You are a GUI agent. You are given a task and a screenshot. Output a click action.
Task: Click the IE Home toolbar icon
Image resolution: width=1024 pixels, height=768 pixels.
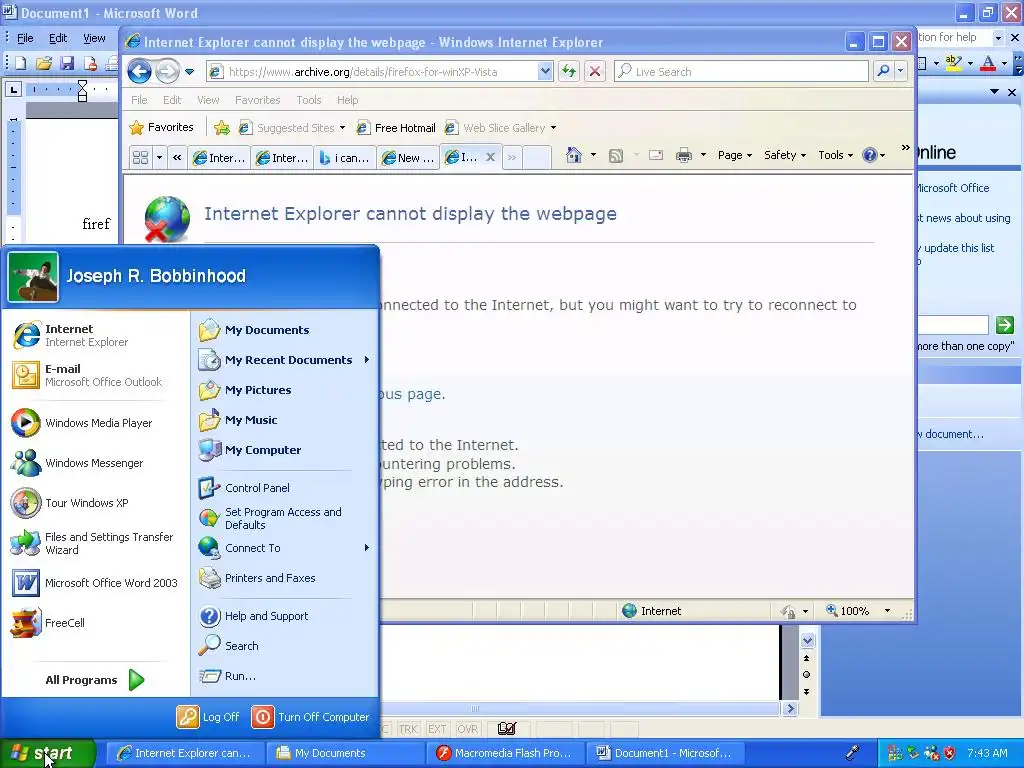pos(573,155)
